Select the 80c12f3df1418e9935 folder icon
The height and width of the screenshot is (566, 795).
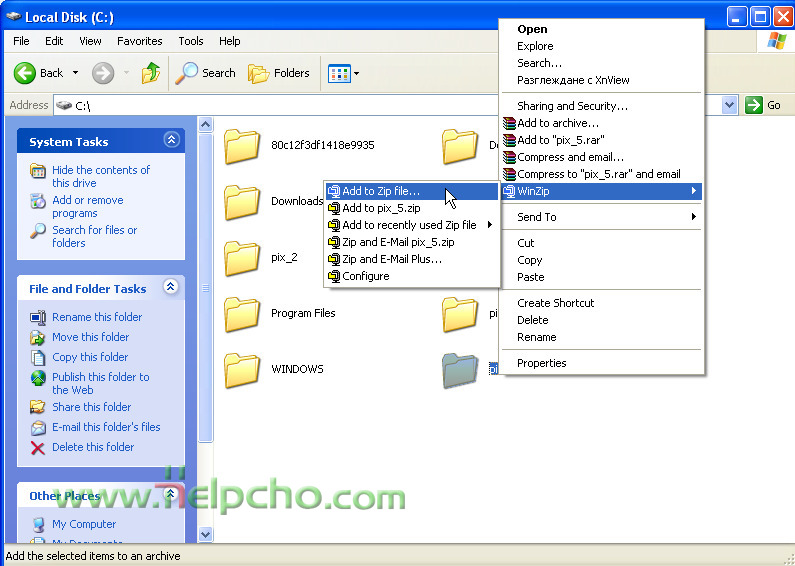[x=242, y=146]
